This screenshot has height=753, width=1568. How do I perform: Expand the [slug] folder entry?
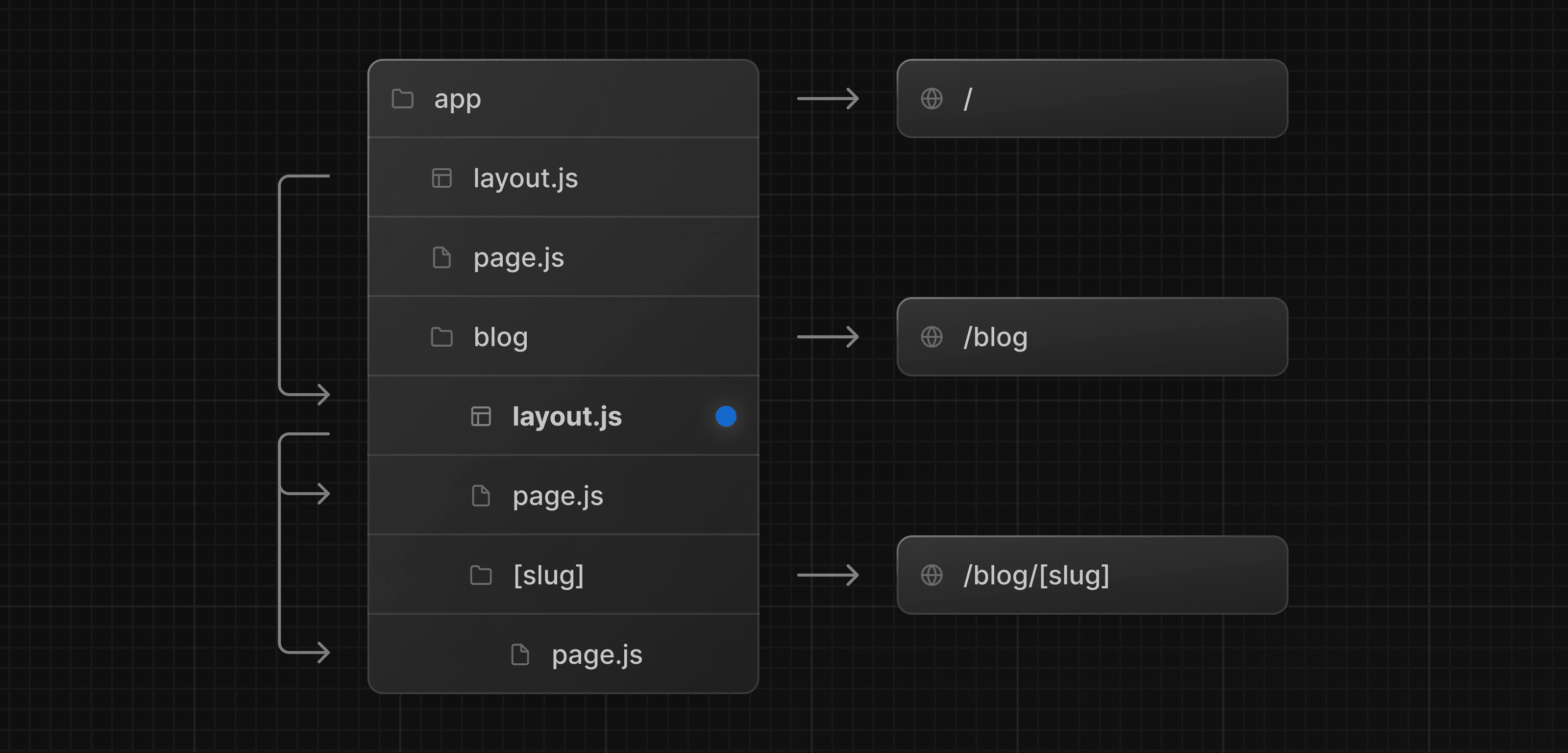(x=548, y=575)
